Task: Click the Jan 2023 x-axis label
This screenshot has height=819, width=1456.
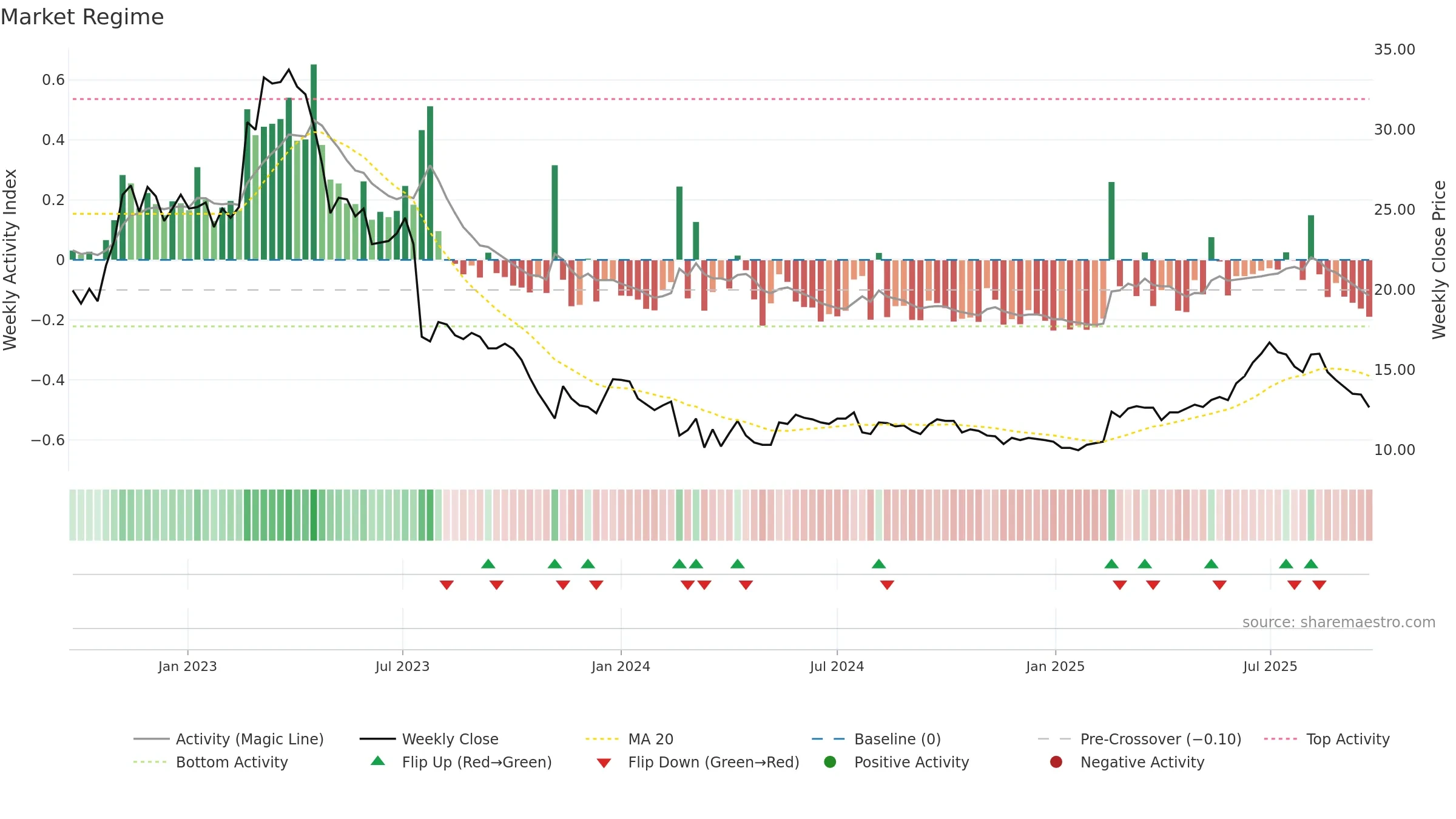Action: point(187,666)
